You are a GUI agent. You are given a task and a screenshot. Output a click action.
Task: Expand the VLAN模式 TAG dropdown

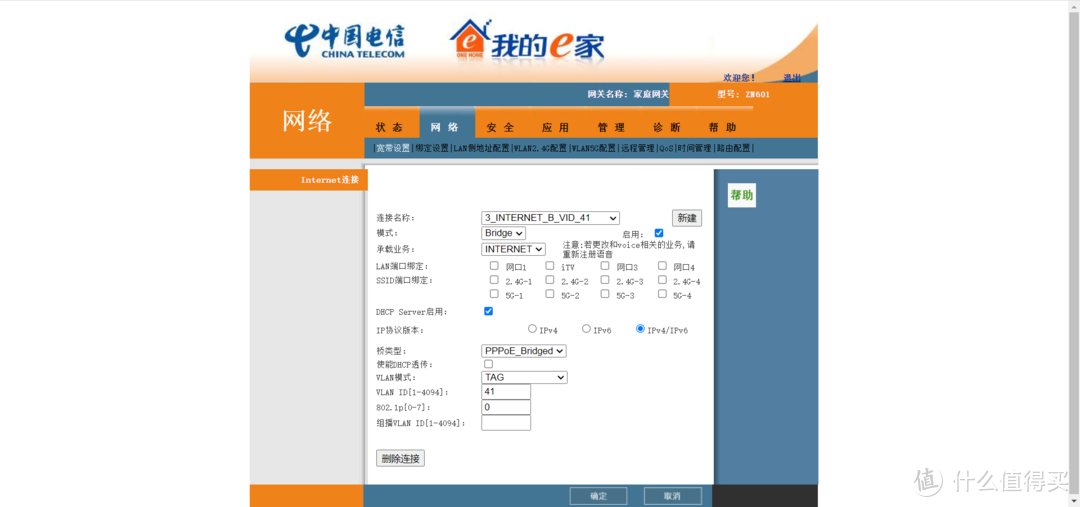524,377
